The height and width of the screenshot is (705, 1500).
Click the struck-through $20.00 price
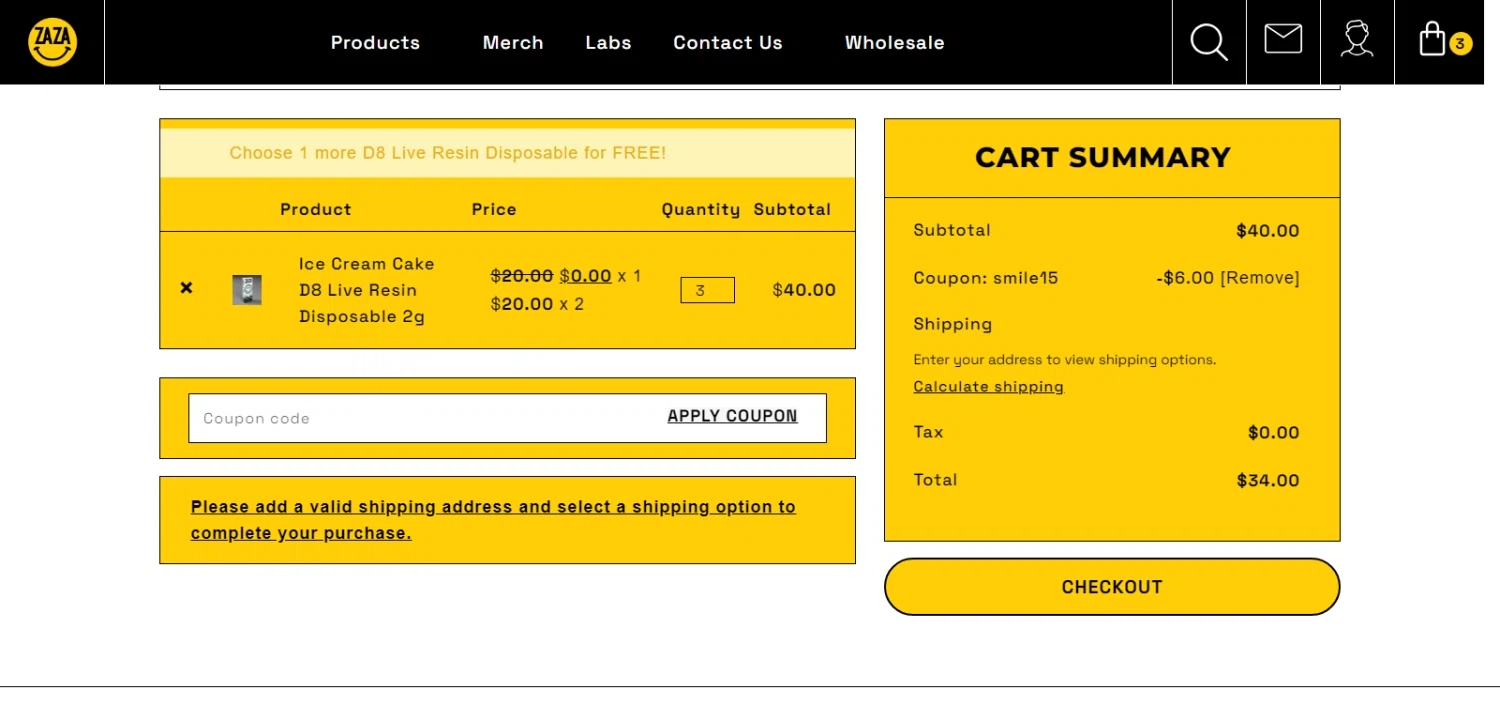tap(522, 276)
